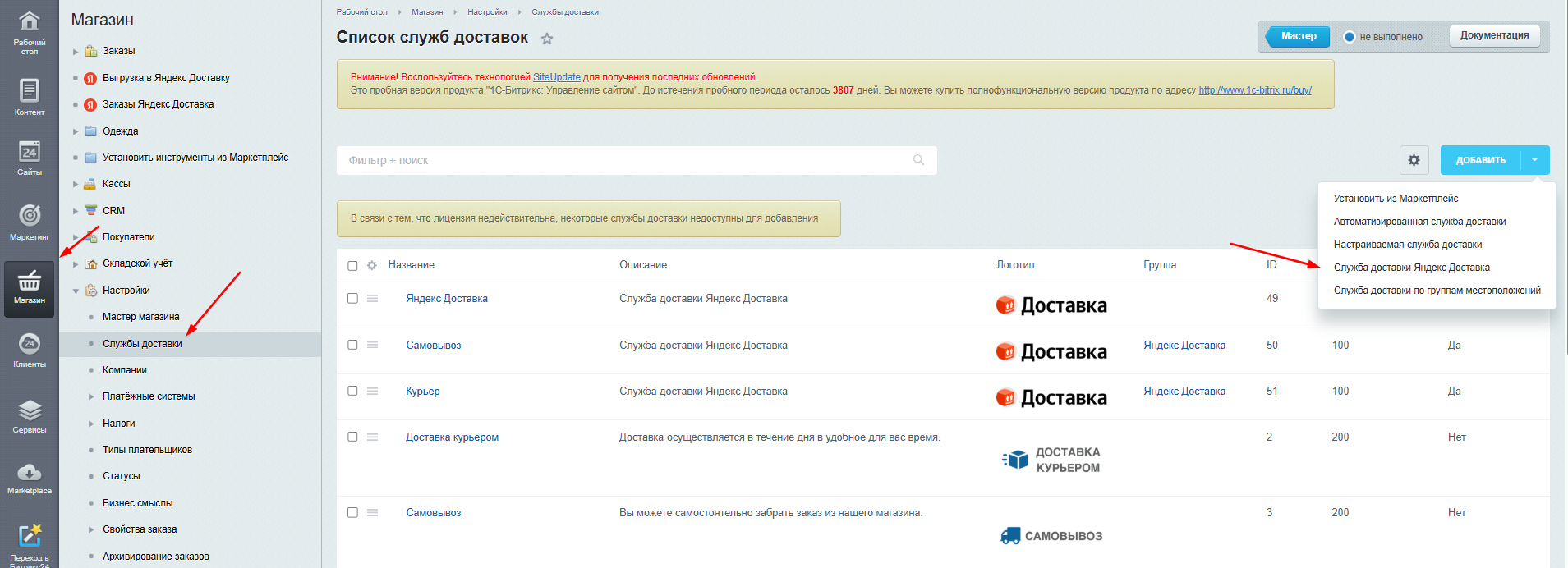Add page to favorites with star icon
Image resolution: width=1568 pixels, height=568 pixels.
point(547,39)
